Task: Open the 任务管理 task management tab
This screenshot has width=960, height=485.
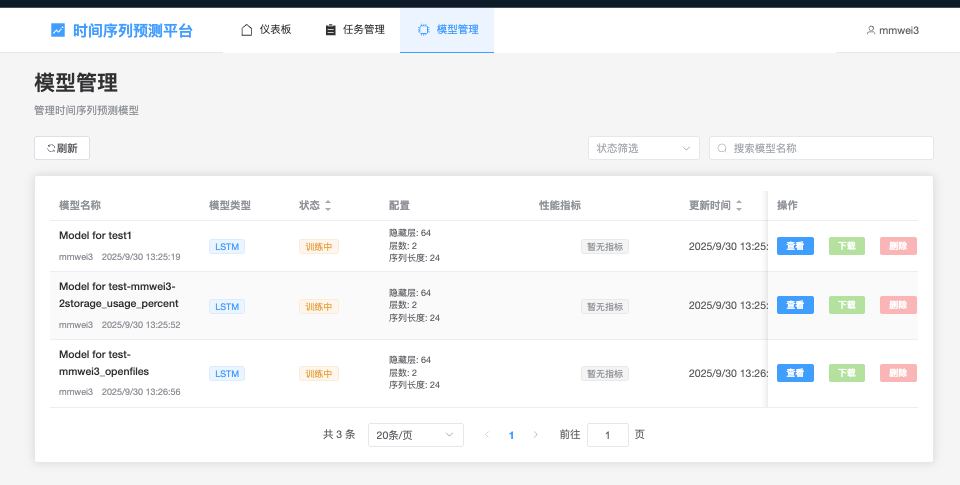Action: point(354,30)
